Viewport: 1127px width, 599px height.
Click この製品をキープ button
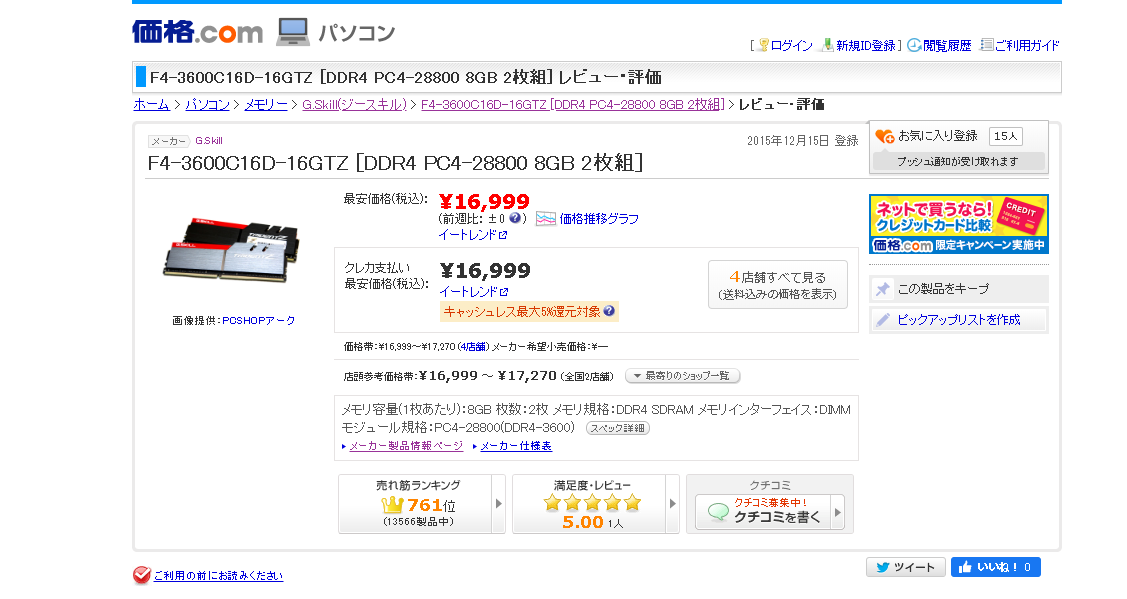pyautogui.click(x=959, y=289)
